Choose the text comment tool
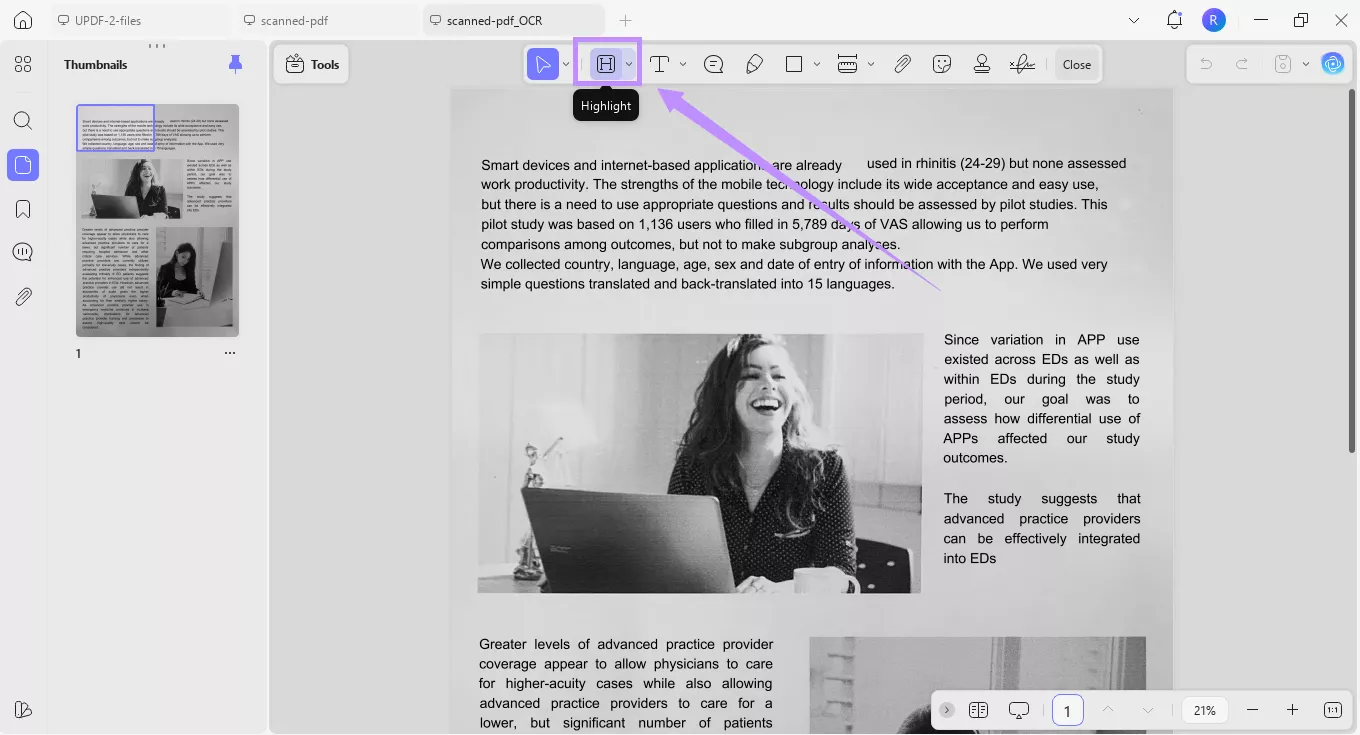1360x735 pixels. click(x=659, y=64)
